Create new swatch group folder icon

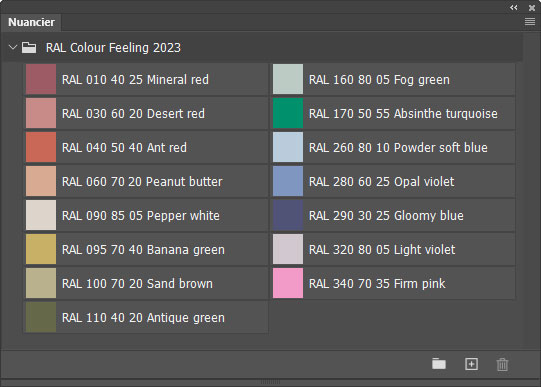coord(439,364)
